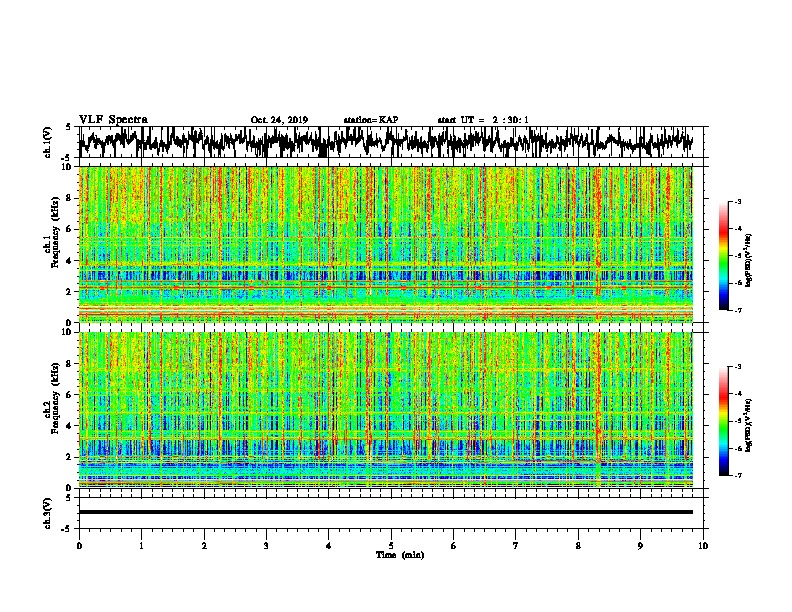792x612 pixels.
Task: Click the ch.2 frequency tick label "2"
Action: pos(71,457)
